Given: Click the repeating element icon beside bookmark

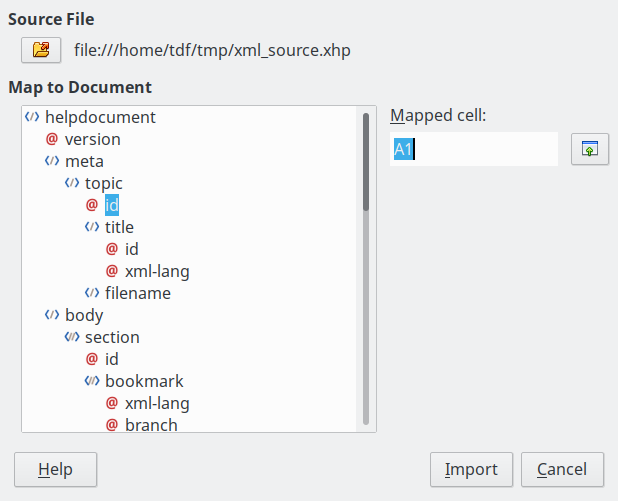Looking at the screenshot, I should [92, 381].
